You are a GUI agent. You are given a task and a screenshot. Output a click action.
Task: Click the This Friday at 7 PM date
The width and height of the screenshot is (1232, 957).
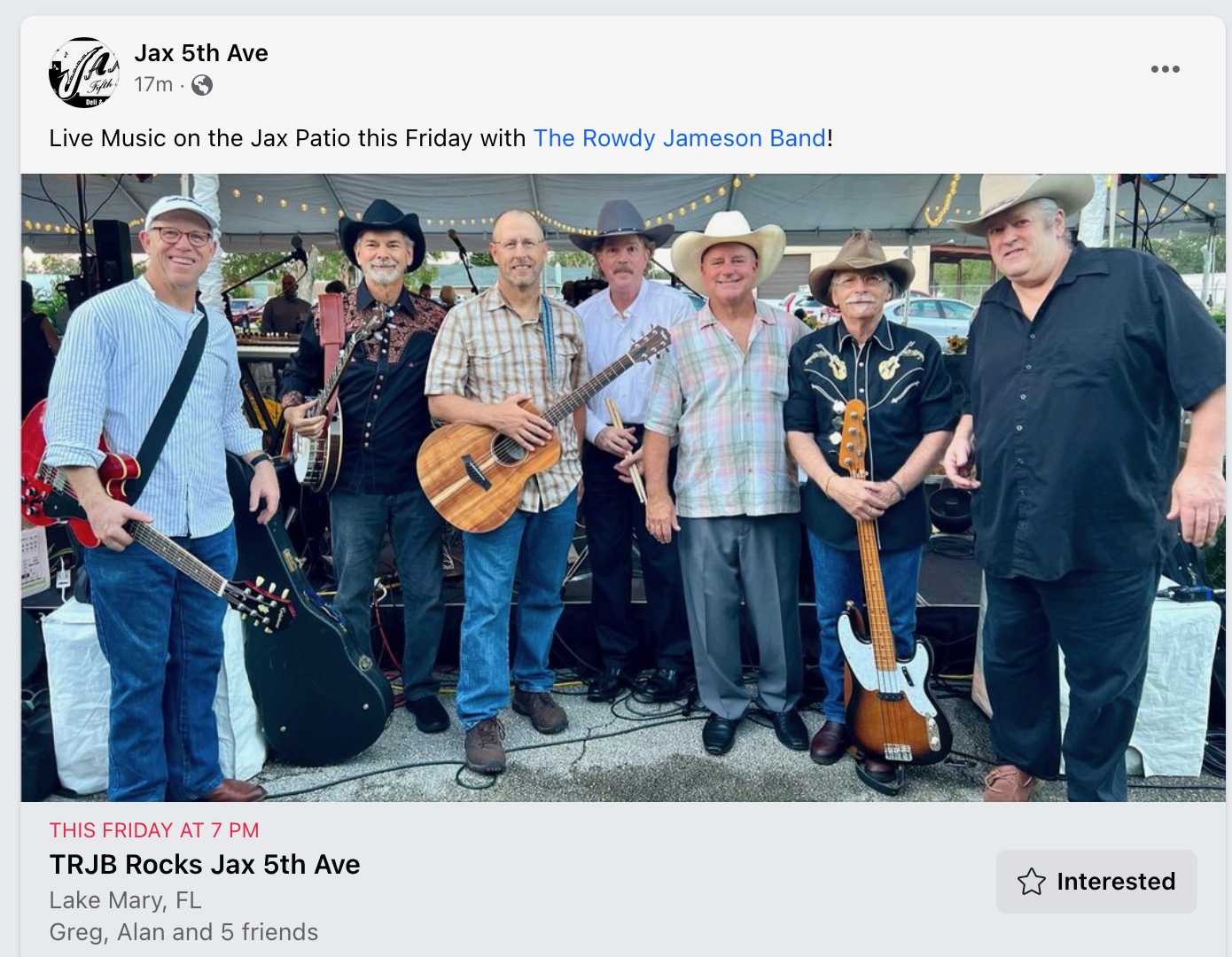(154, 830)
